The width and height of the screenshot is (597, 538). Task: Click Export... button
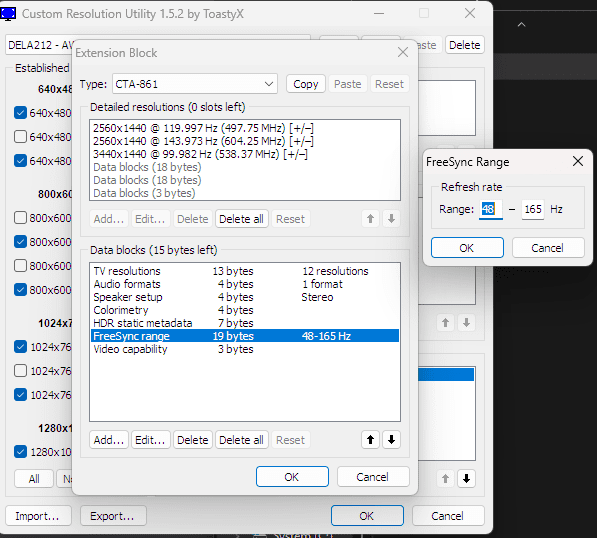(113, 516)
